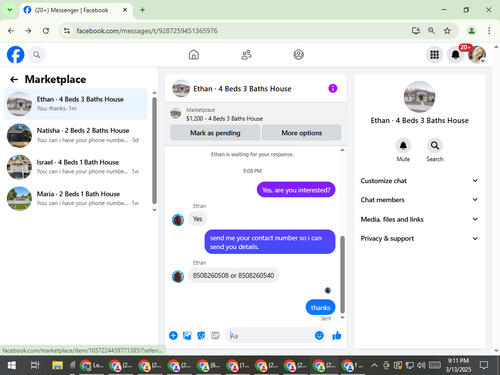
Task: Select the "Yes, are you interested?" message
Action: [x=296, y=190]
